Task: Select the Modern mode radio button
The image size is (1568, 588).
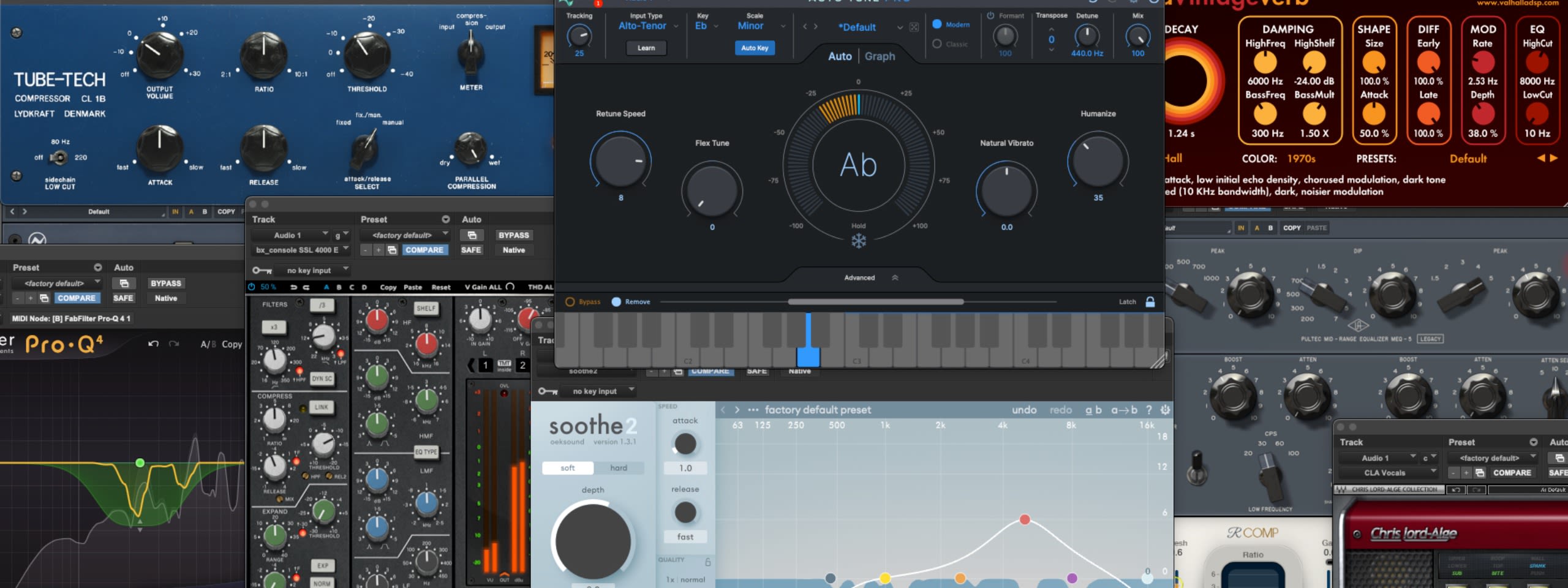Action: (937, 24)
